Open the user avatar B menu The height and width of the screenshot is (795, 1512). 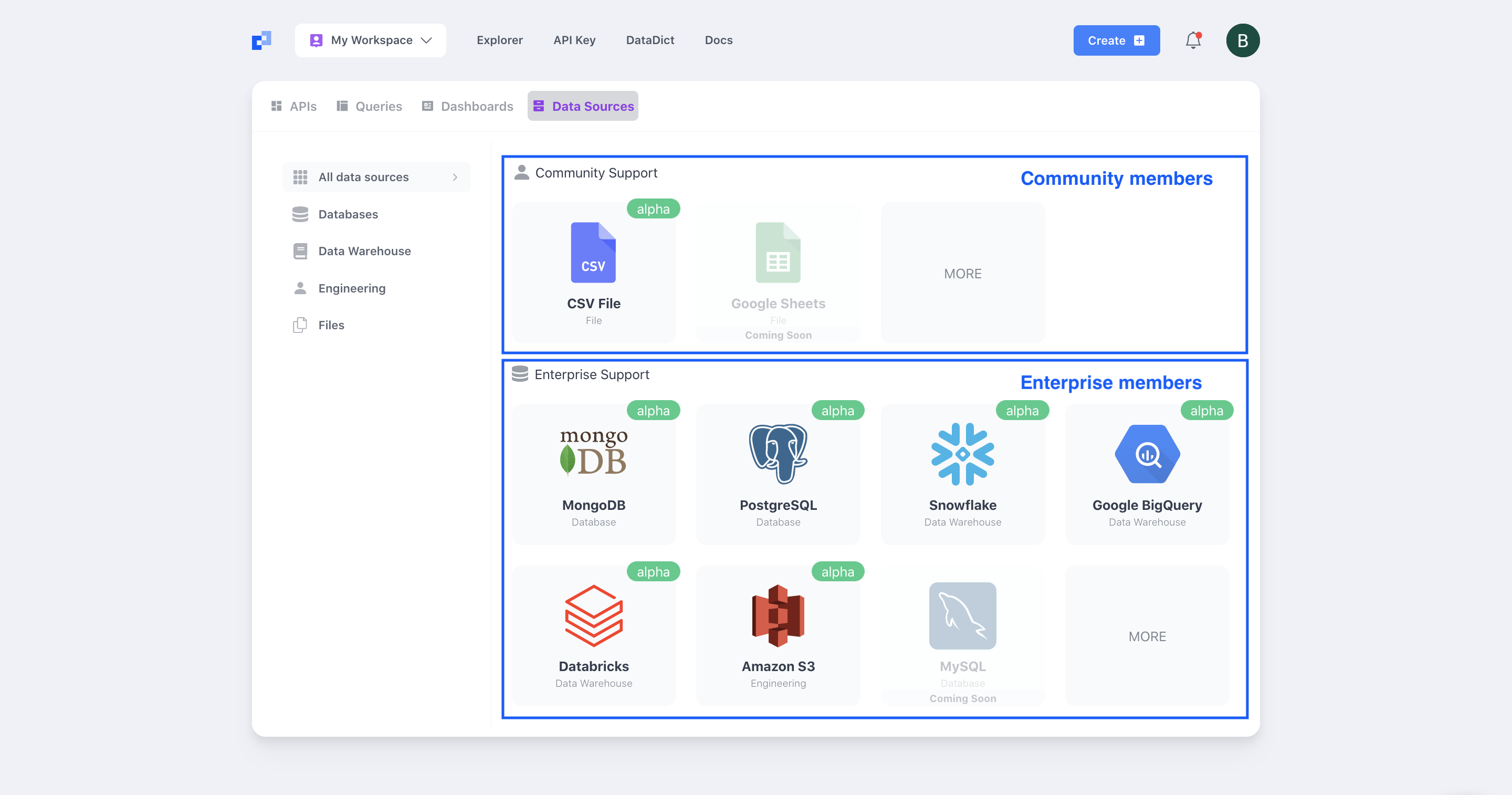click(x=1242, y=40)
